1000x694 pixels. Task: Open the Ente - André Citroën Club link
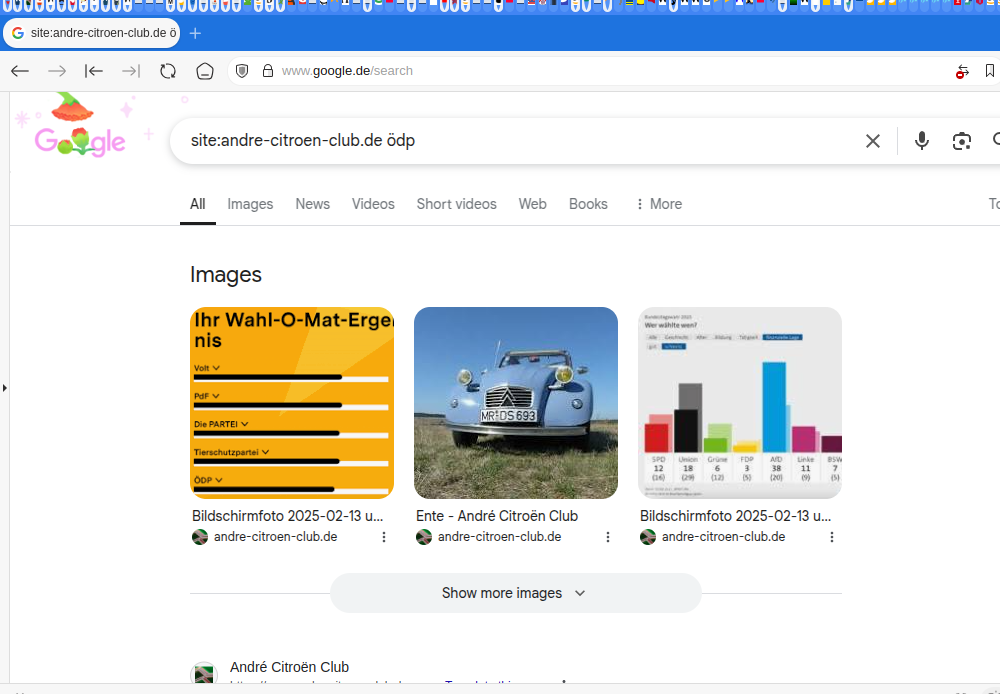(497, 516)
